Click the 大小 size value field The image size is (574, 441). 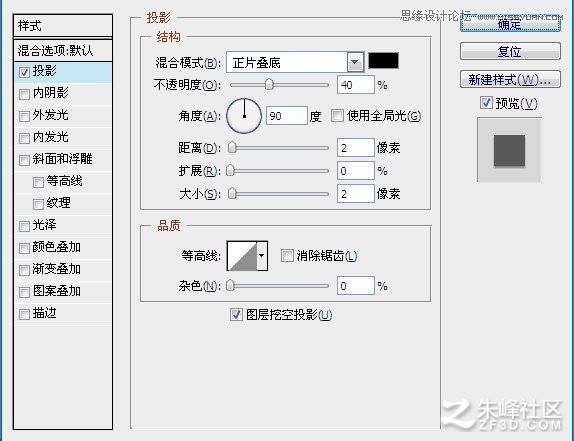point(356,194)
